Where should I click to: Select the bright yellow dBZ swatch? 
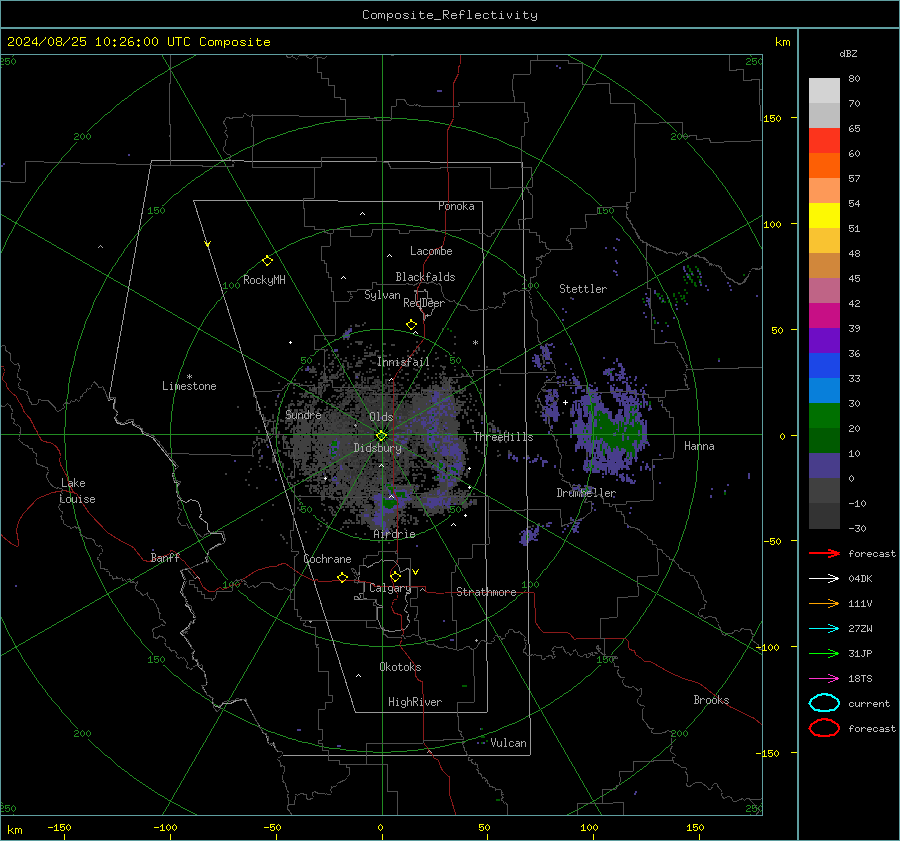point(824,216)
